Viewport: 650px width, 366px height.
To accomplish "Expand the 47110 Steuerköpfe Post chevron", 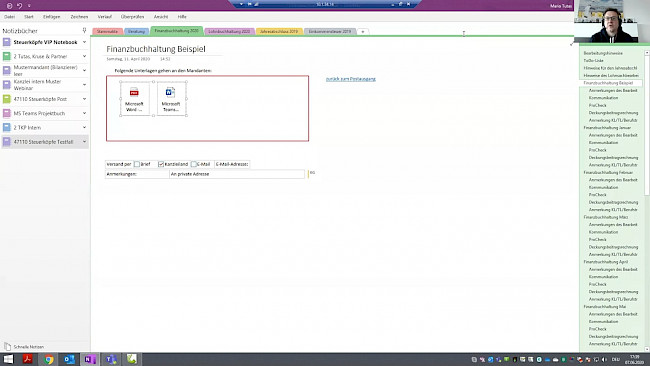I will coord(84,99).
